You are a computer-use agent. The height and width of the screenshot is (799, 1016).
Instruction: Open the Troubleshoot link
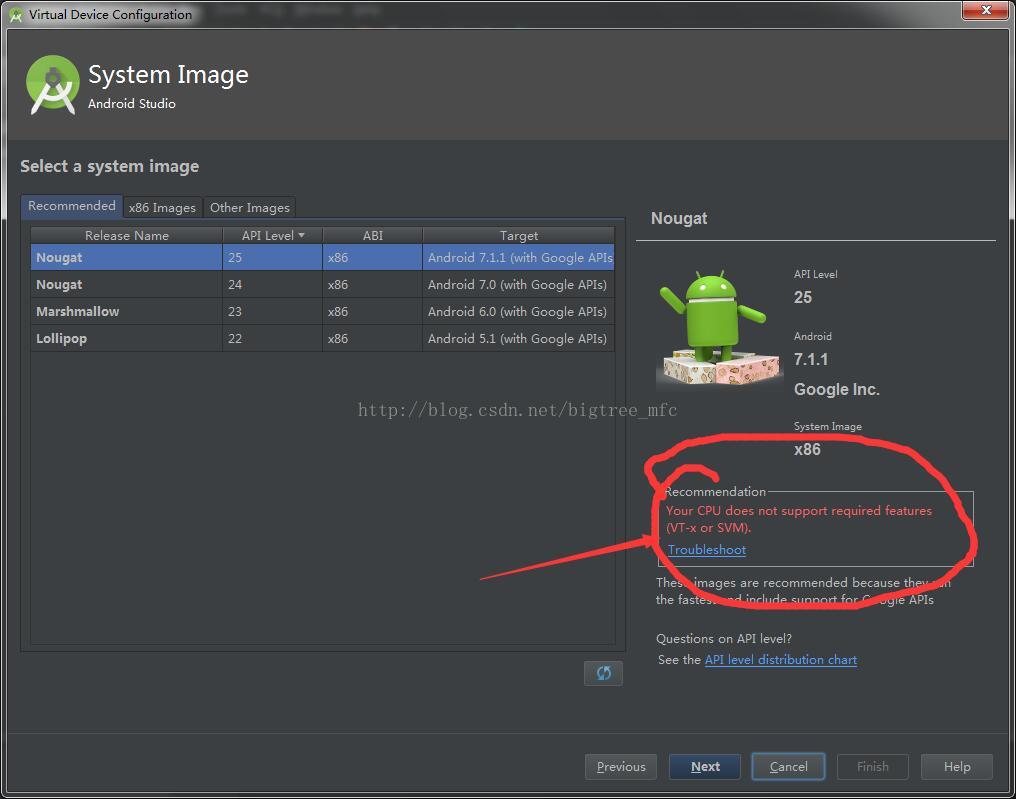(x=707, y=550)
